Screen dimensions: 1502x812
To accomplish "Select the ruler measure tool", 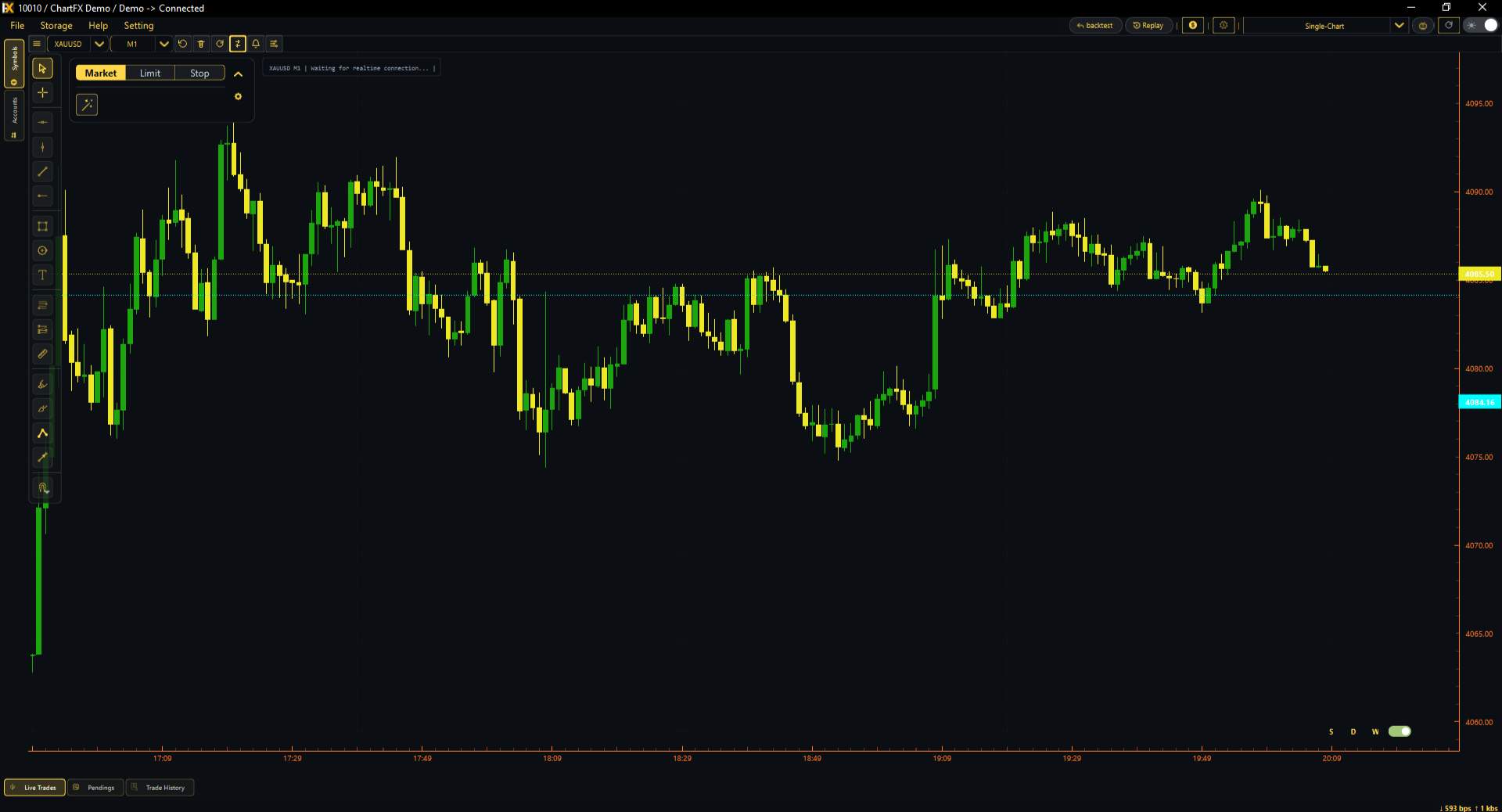I will [x=43, y=354].
